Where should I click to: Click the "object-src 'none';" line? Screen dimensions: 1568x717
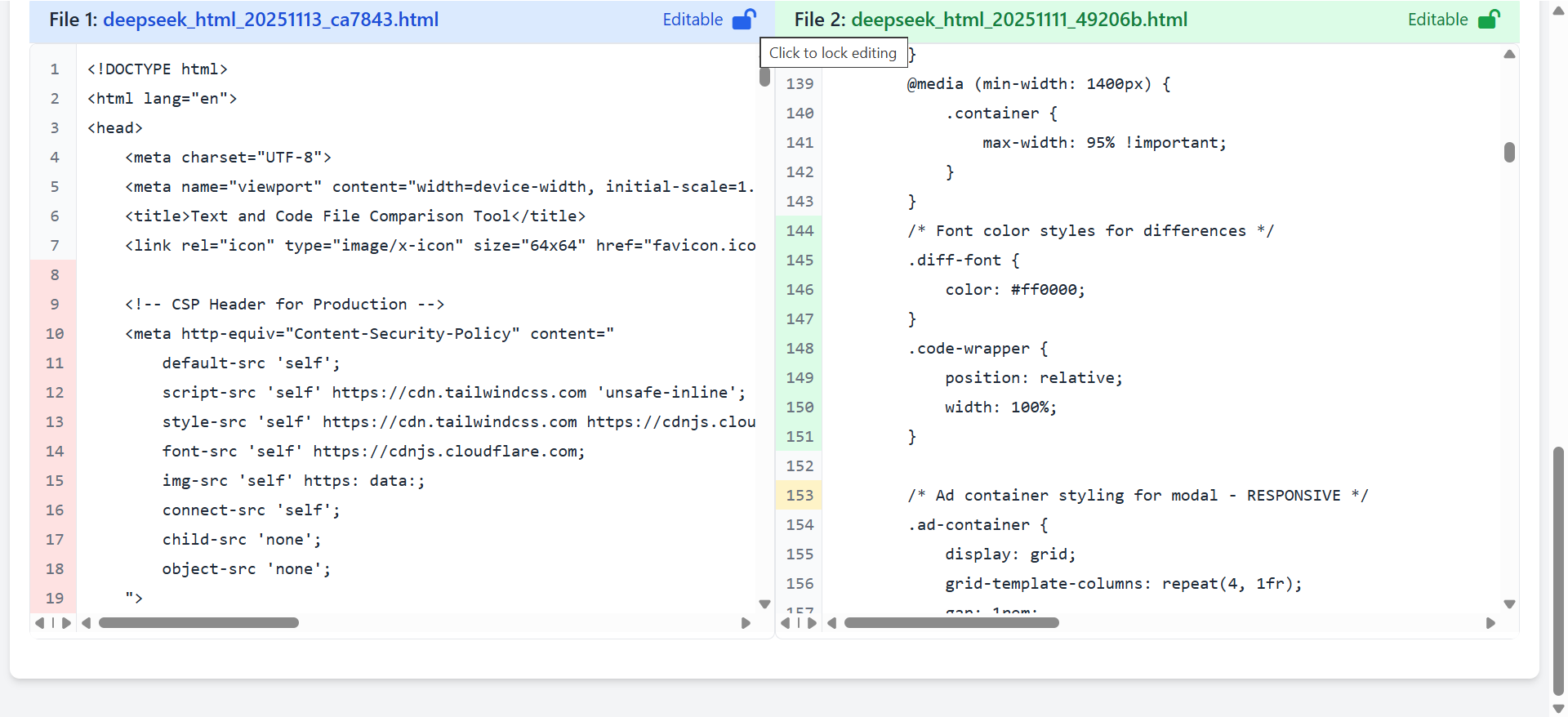(247, 568)
